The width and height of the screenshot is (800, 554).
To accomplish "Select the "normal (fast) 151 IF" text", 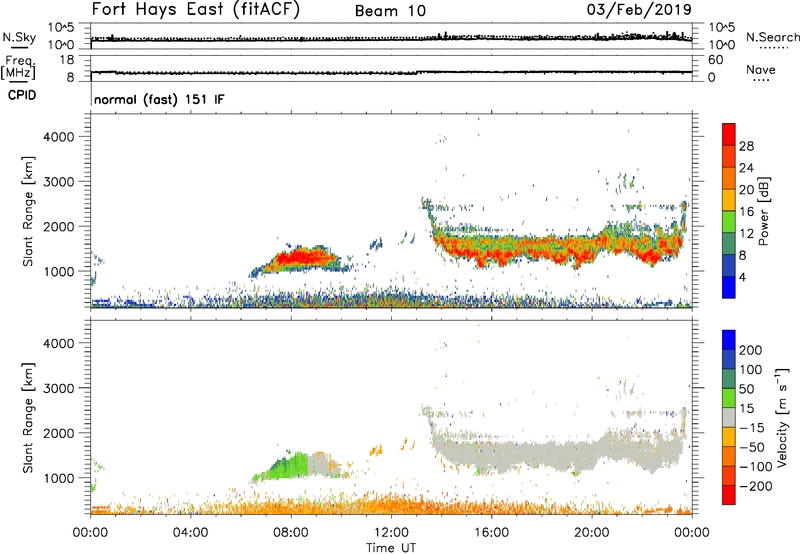I will [x=159, y=99].
